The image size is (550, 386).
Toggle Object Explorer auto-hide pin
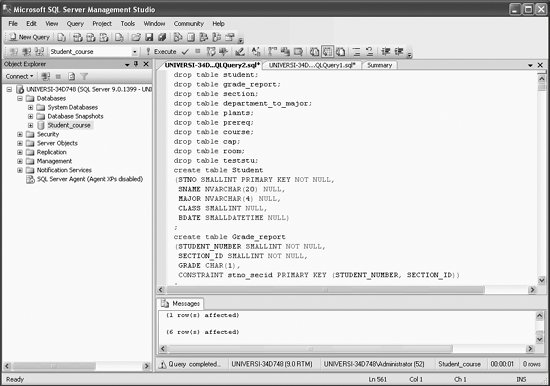[136, 64]
